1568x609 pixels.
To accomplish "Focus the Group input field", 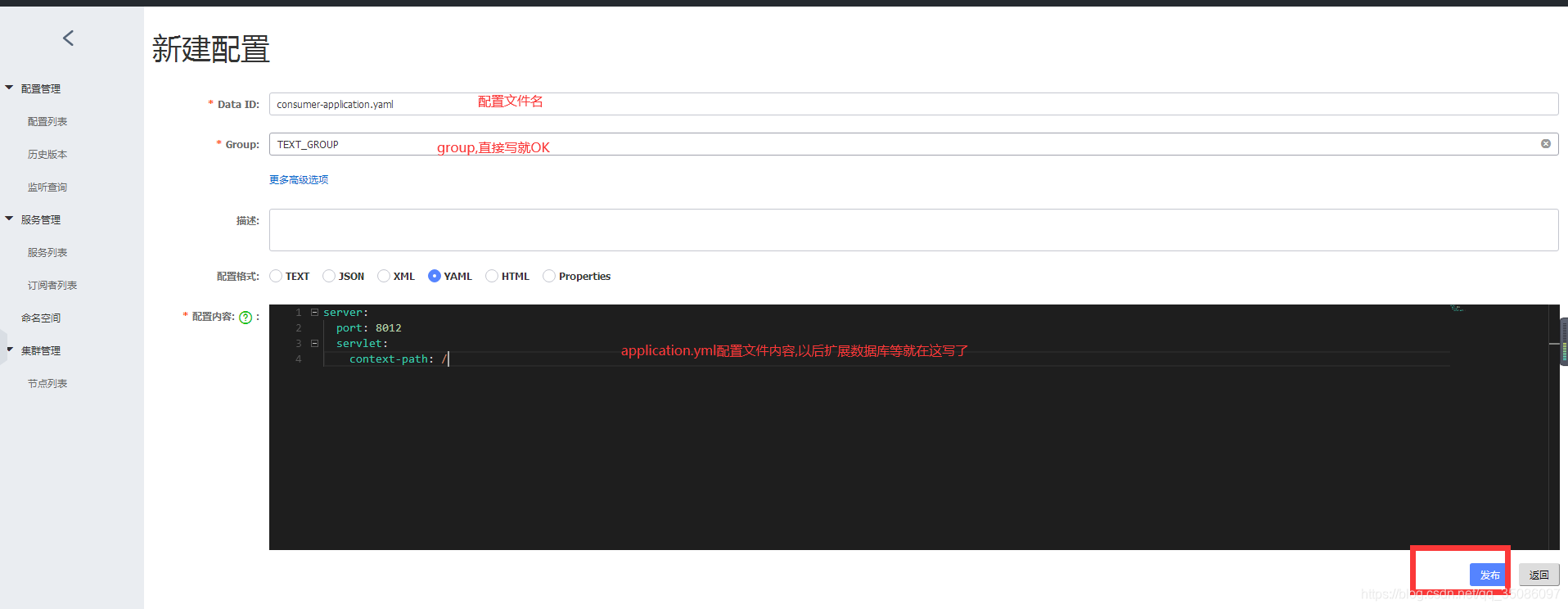I will pos(913,144).
